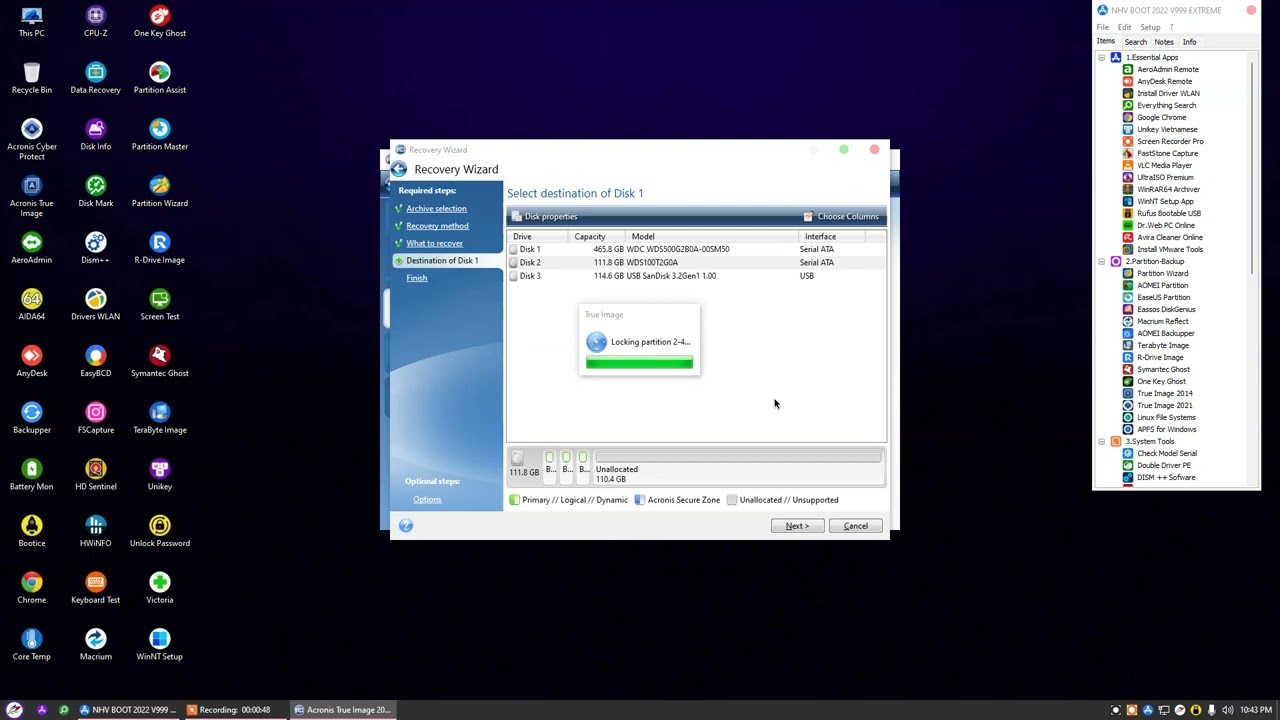Open EasyBCD desktop icon
This screenshot has height=720, width=1280.
(x=95, y=362)
